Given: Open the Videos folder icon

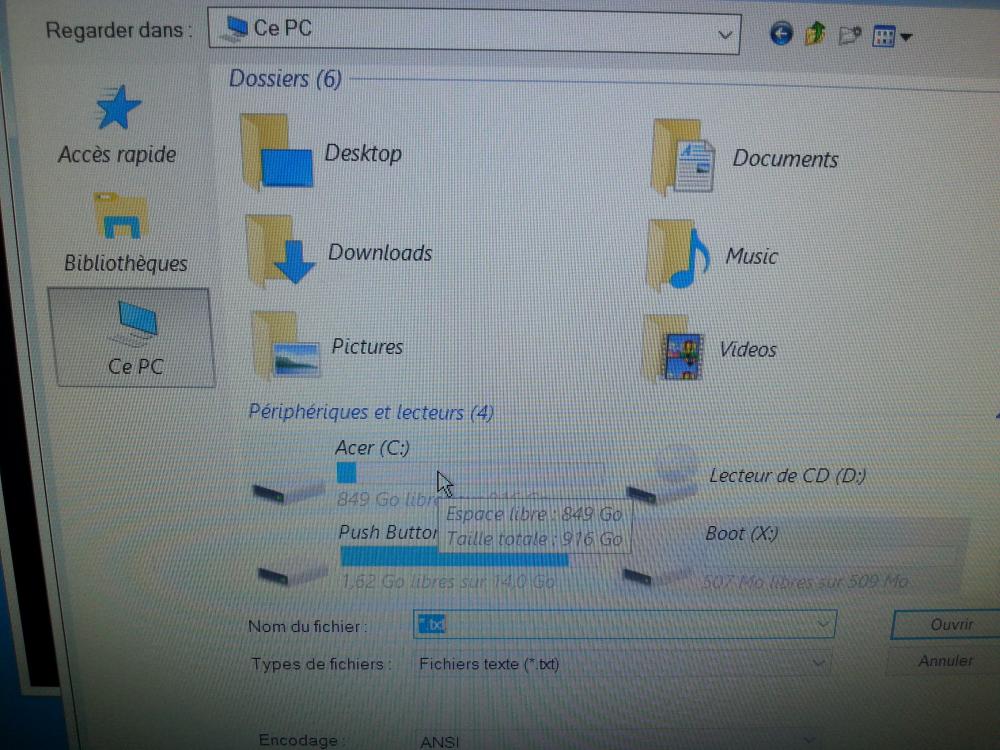Looking at the screenshot, I should click(673, 349).
